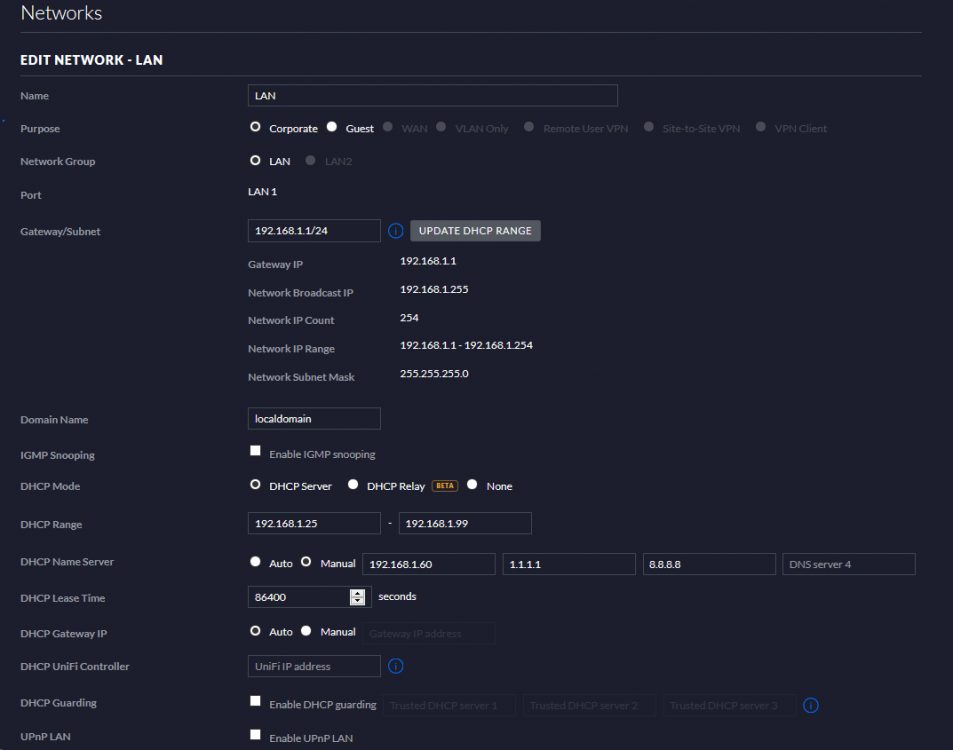The width and height of the screenshot is (953, 750).
Task: Click DNS server field 8.8.8.8
Action: [709, 564]
